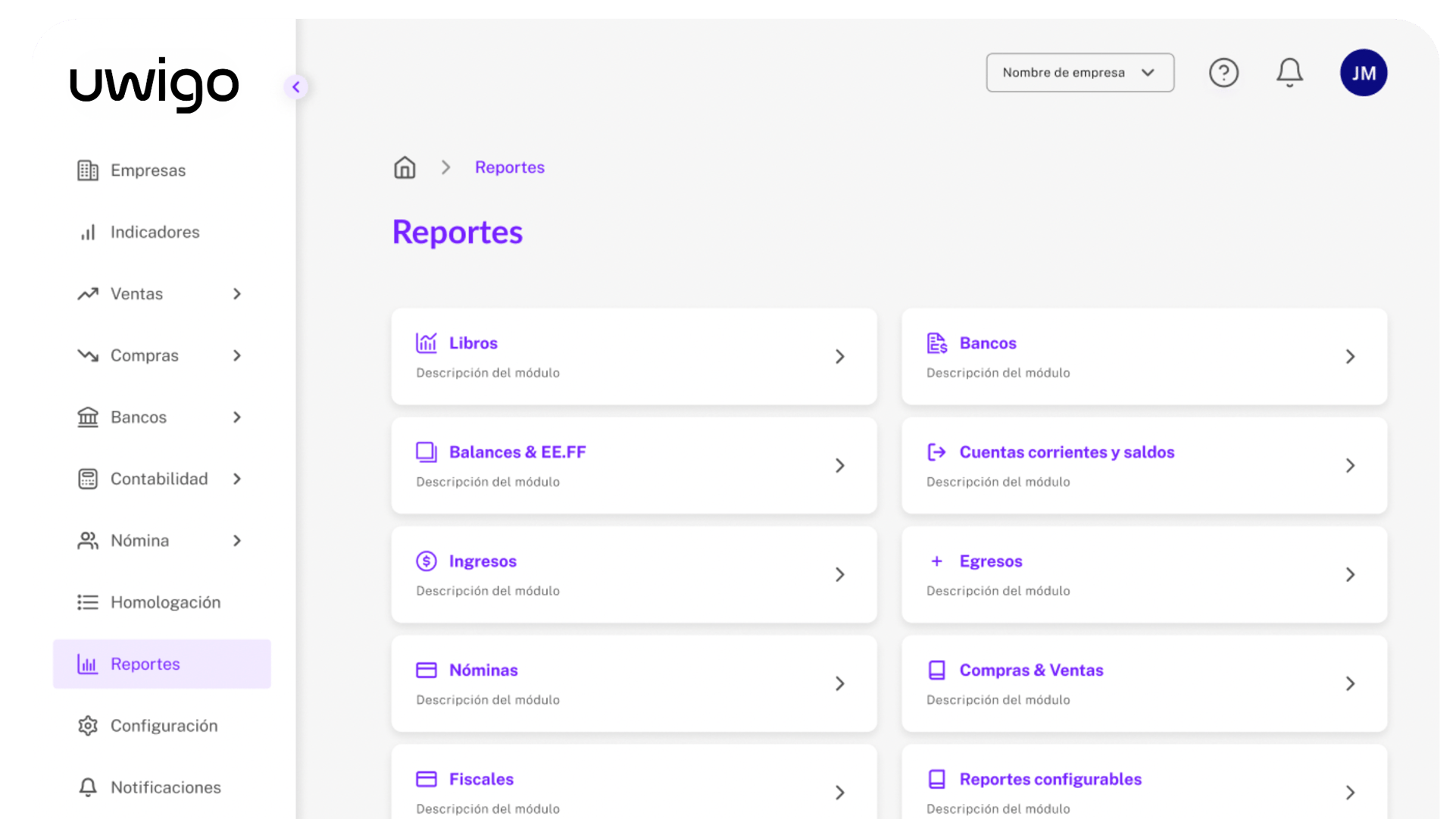Go to Empresas in sidebar

coord(148,170)
